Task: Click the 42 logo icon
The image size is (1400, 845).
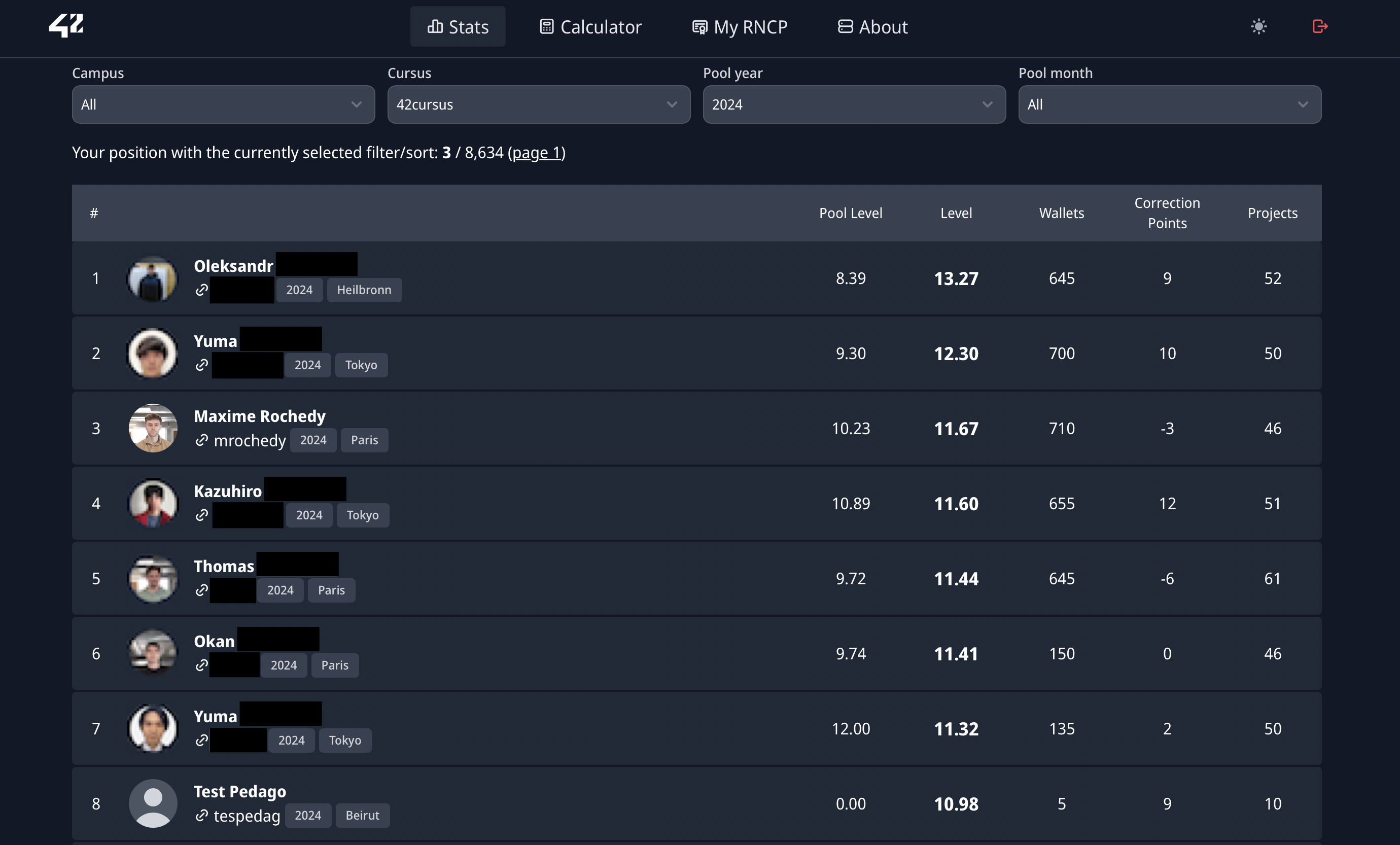Action: tap(66, 25)
